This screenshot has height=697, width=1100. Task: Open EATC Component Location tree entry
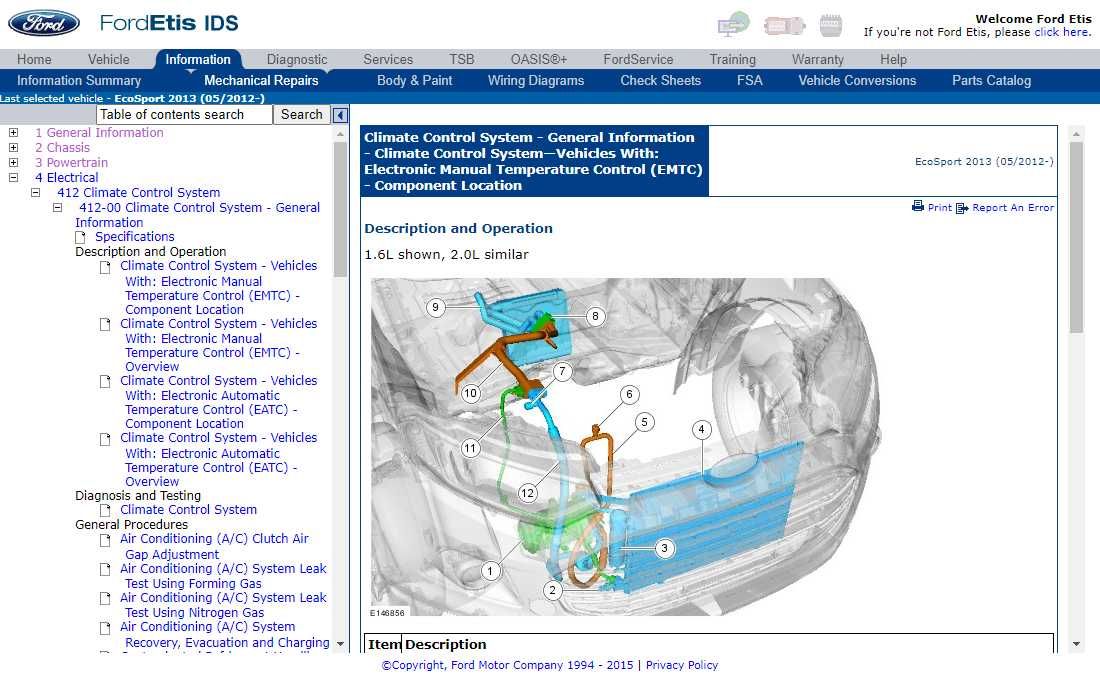[218, 402]
